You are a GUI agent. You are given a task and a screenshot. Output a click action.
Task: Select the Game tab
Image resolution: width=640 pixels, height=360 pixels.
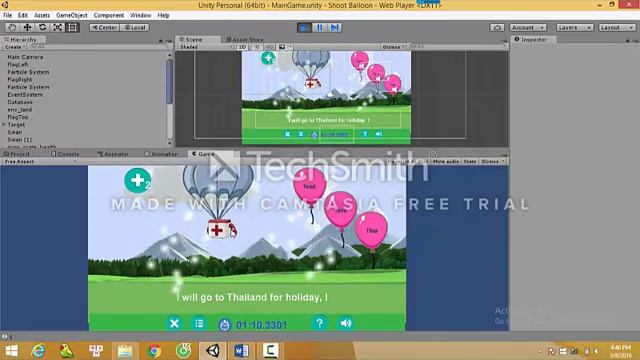pyautogui.click(x=203, y=154)
